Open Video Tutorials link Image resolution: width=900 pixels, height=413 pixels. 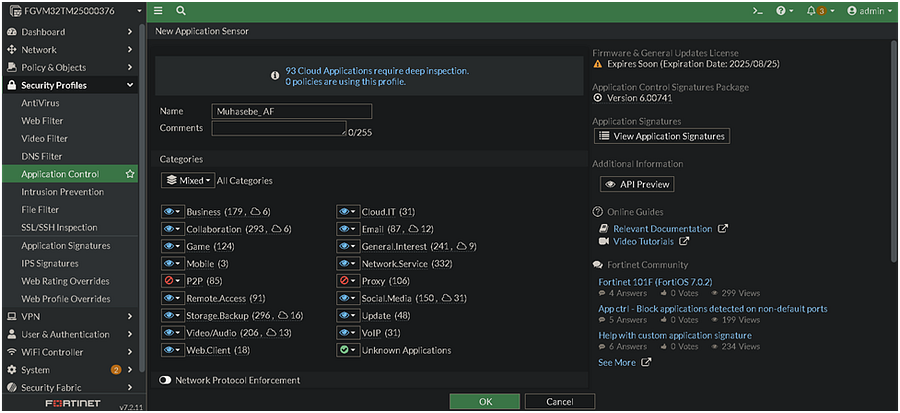tap(643, 241)
